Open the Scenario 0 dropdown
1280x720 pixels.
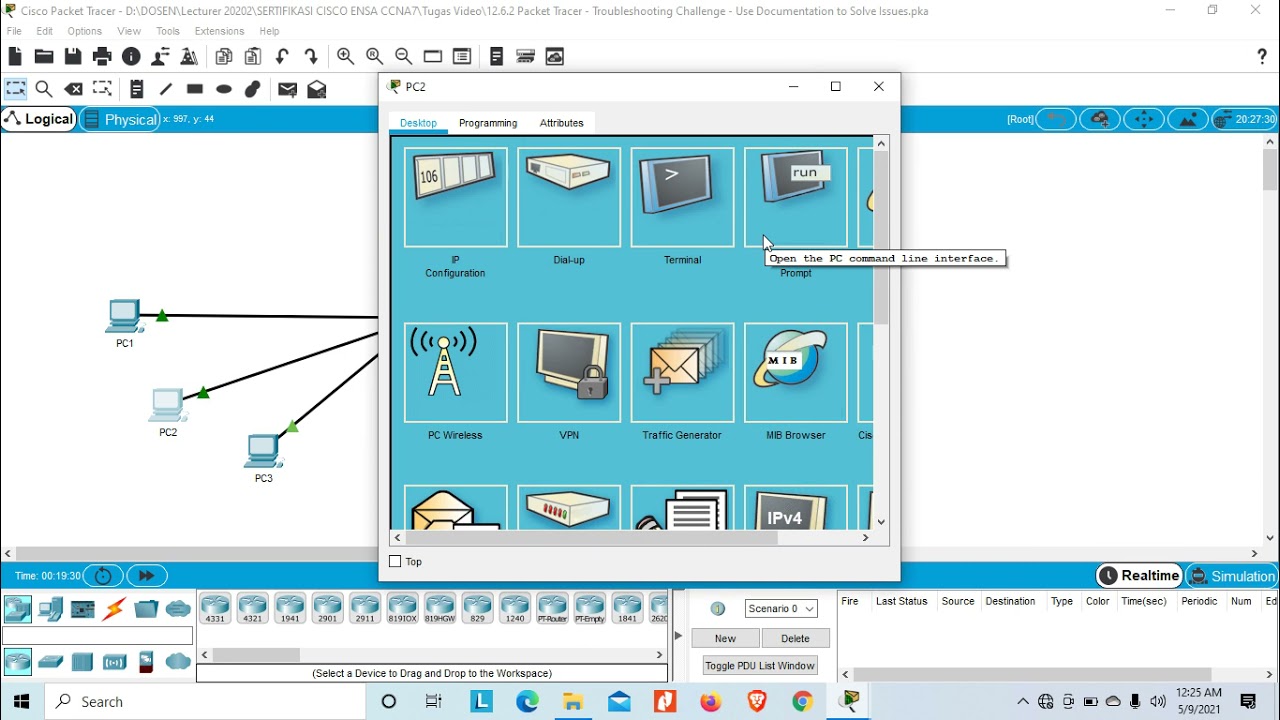(x=781, y=608)
